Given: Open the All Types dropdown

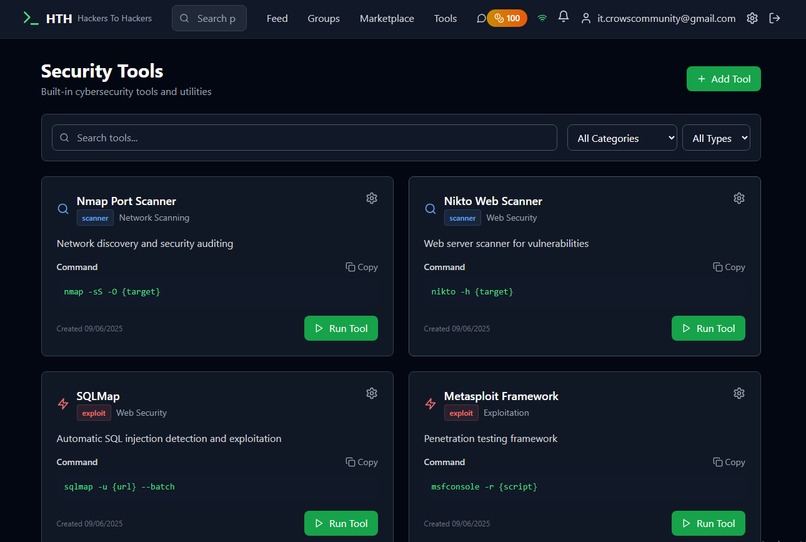Looking at the screenshot, I should click(x=716, y=138).
